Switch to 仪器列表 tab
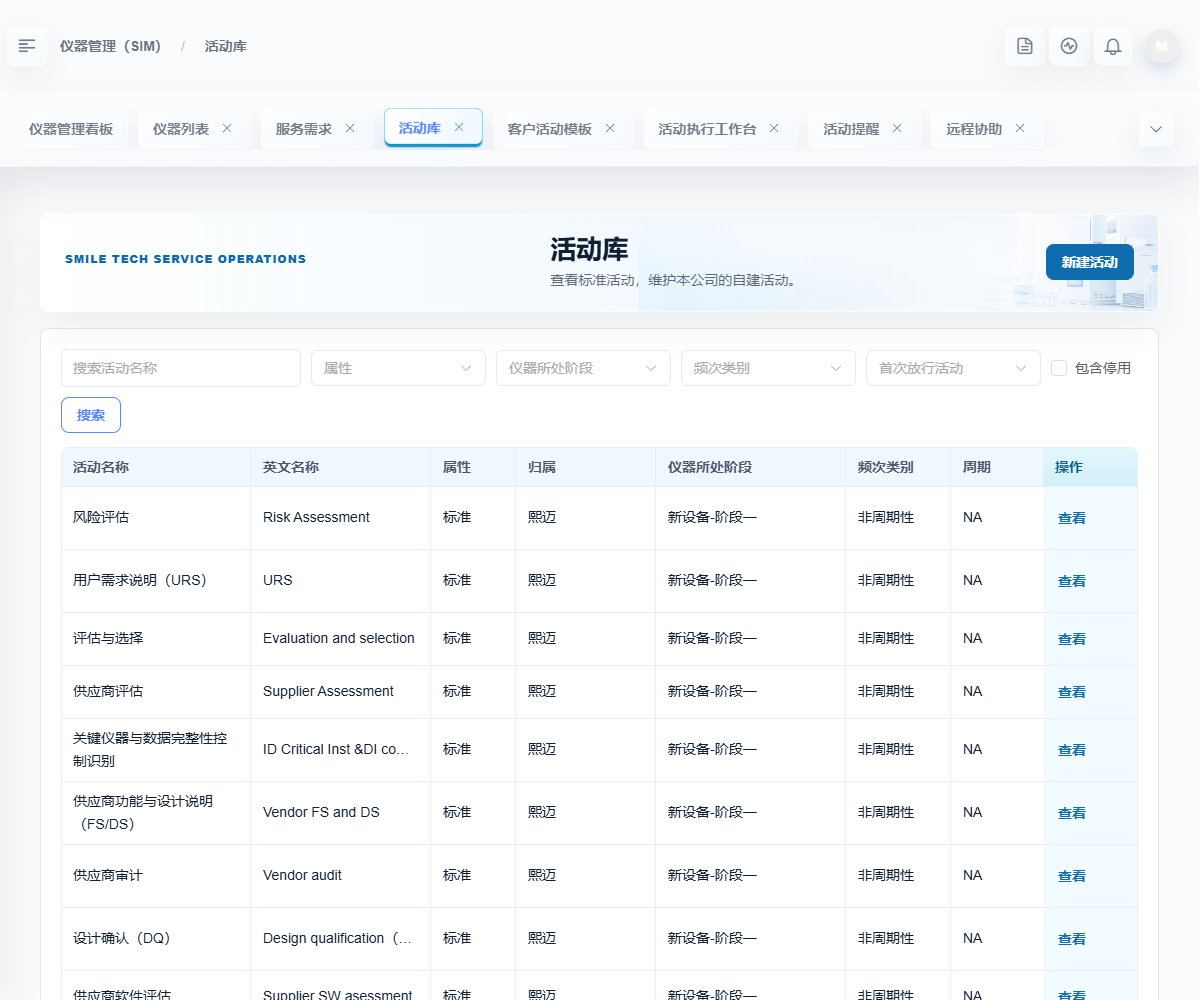The height and width of the screenshot is (1000, 1199). coord(180,128)
